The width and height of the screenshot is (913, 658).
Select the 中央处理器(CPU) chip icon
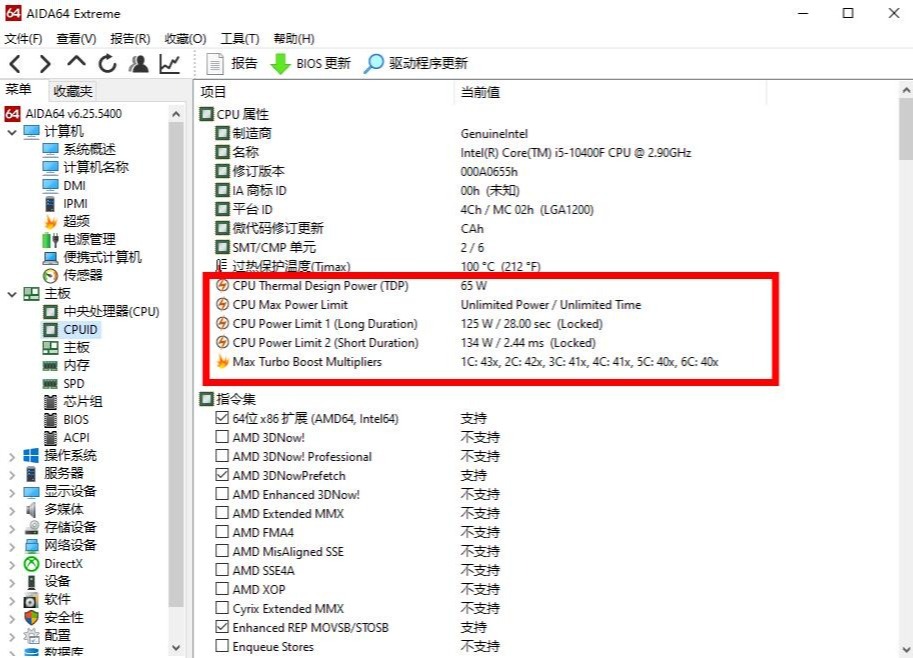tap(51, 312)
